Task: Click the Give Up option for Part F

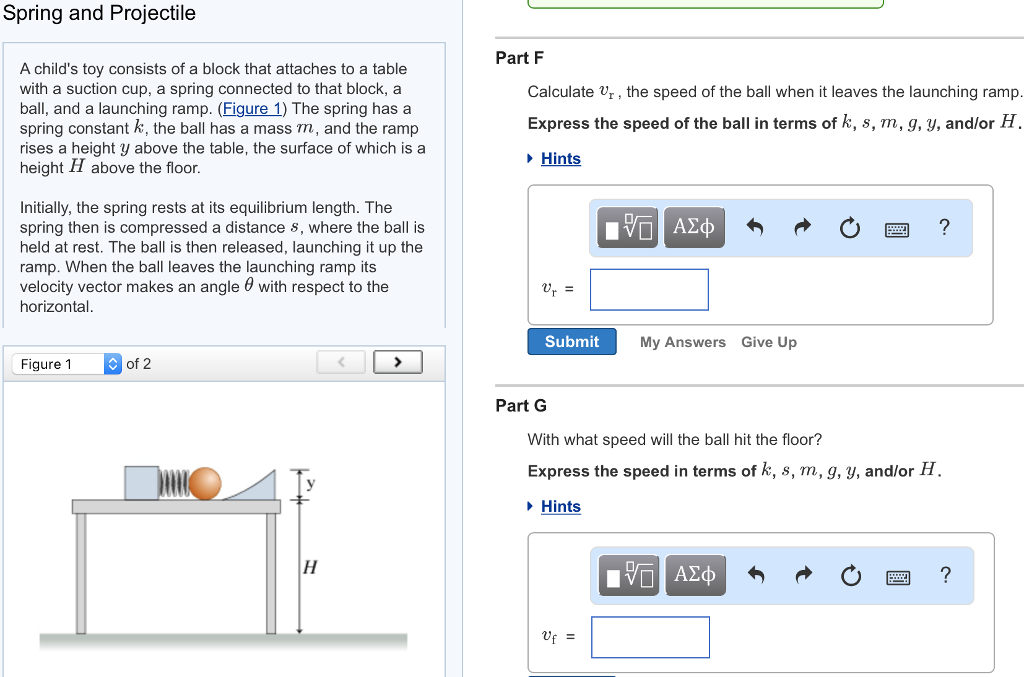Action: coord(768,342)
